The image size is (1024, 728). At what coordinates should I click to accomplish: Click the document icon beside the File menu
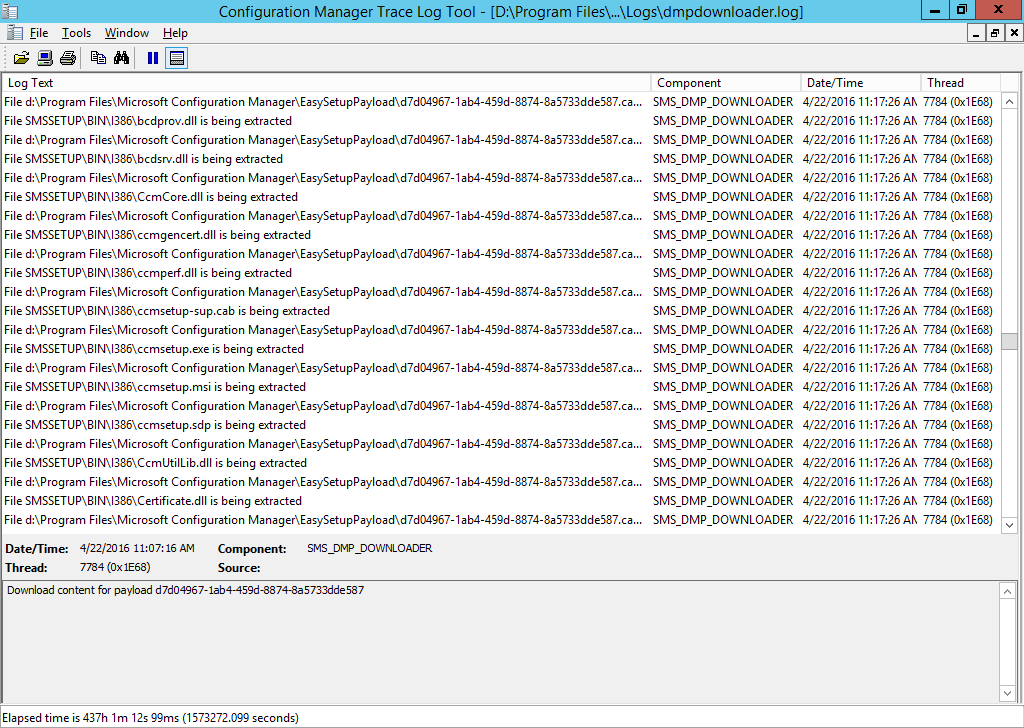point(15,32)
